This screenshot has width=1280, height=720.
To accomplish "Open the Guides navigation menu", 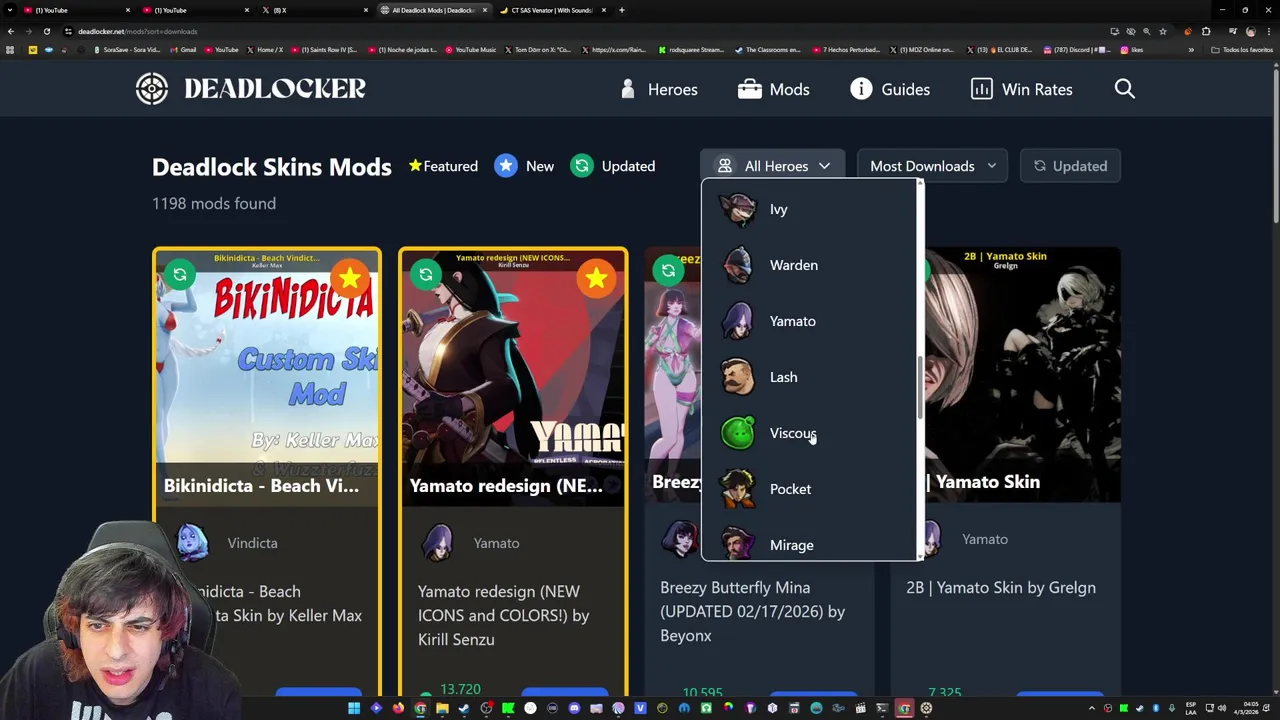I will (x=890, y=89).
